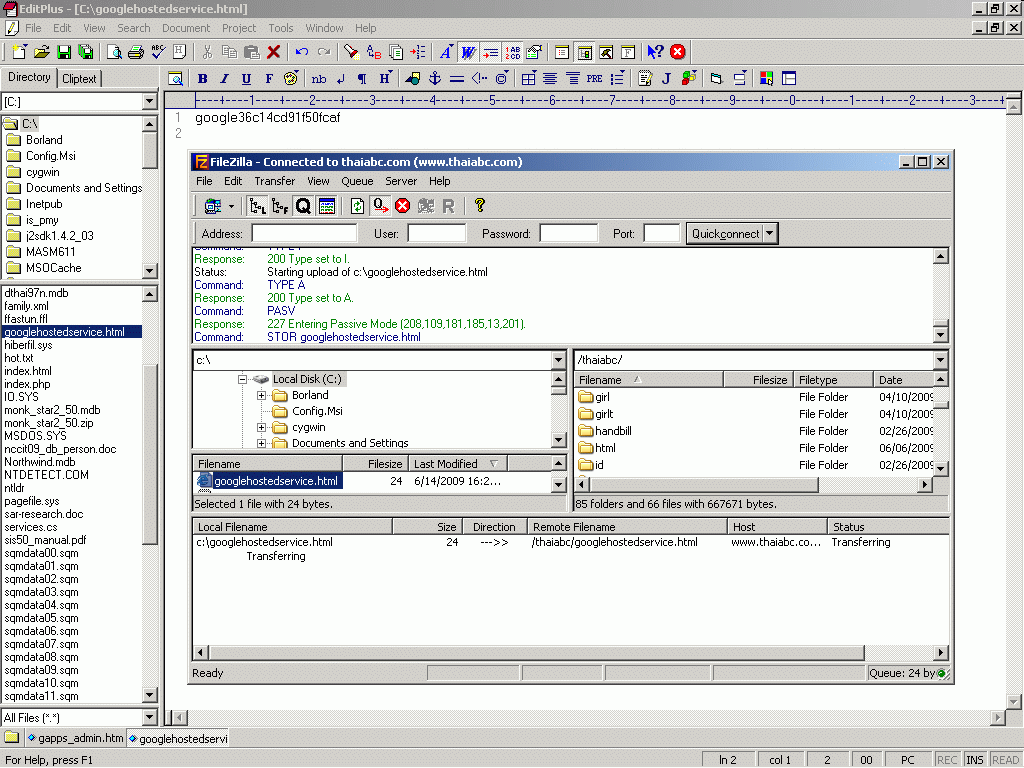Screen dimensions: 1024x768
Task: Insert anchor using the anchor icon
Action: 435,78
